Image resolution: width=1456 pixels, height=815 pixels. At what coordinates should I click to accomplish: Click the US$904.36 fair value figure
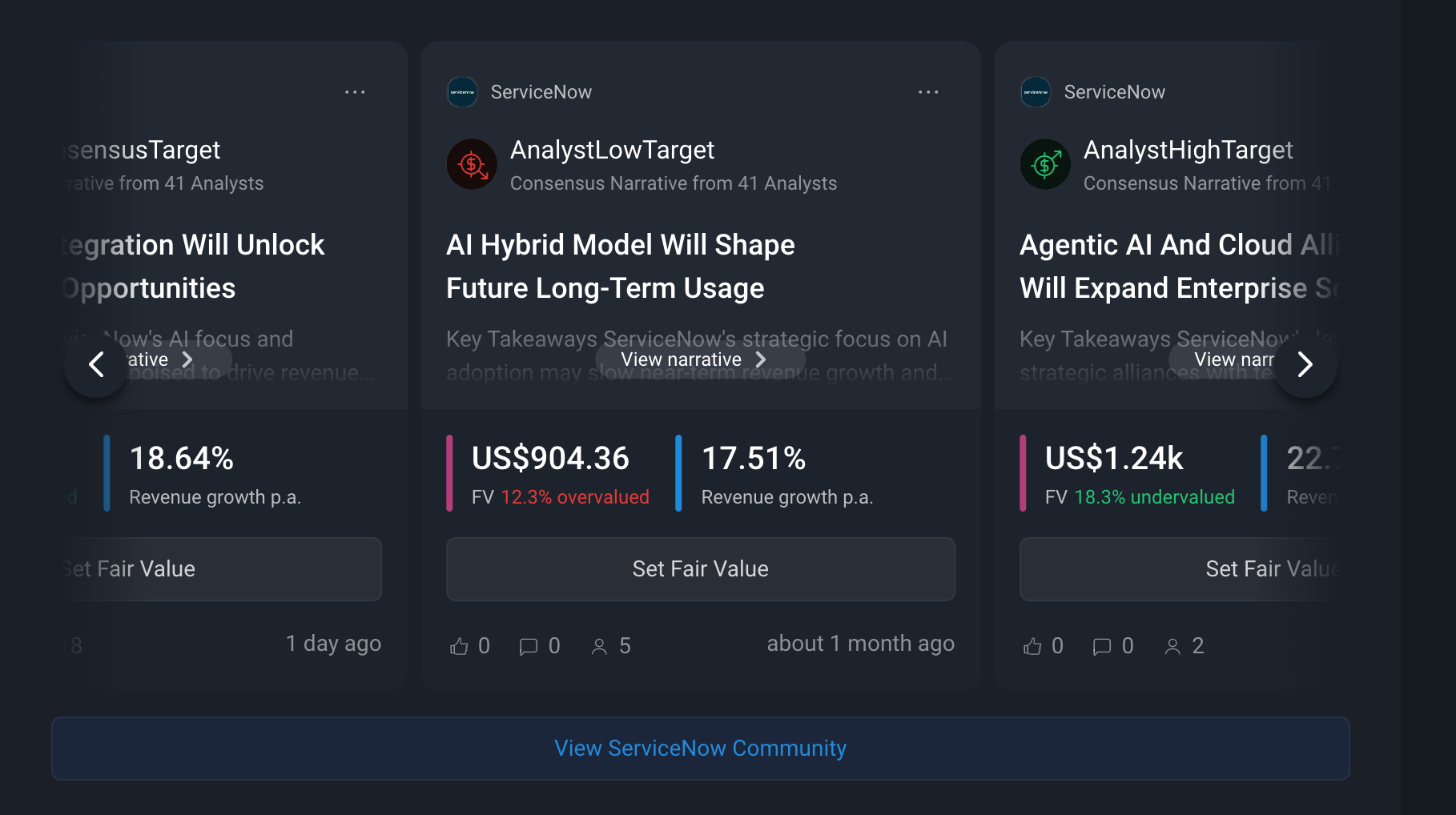[x=551, y=459]
